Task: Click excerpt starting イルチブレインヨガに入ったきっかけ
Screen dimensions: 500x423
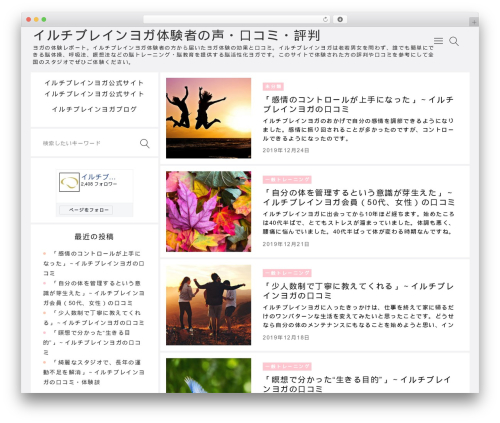Action: tap(358, 316)
